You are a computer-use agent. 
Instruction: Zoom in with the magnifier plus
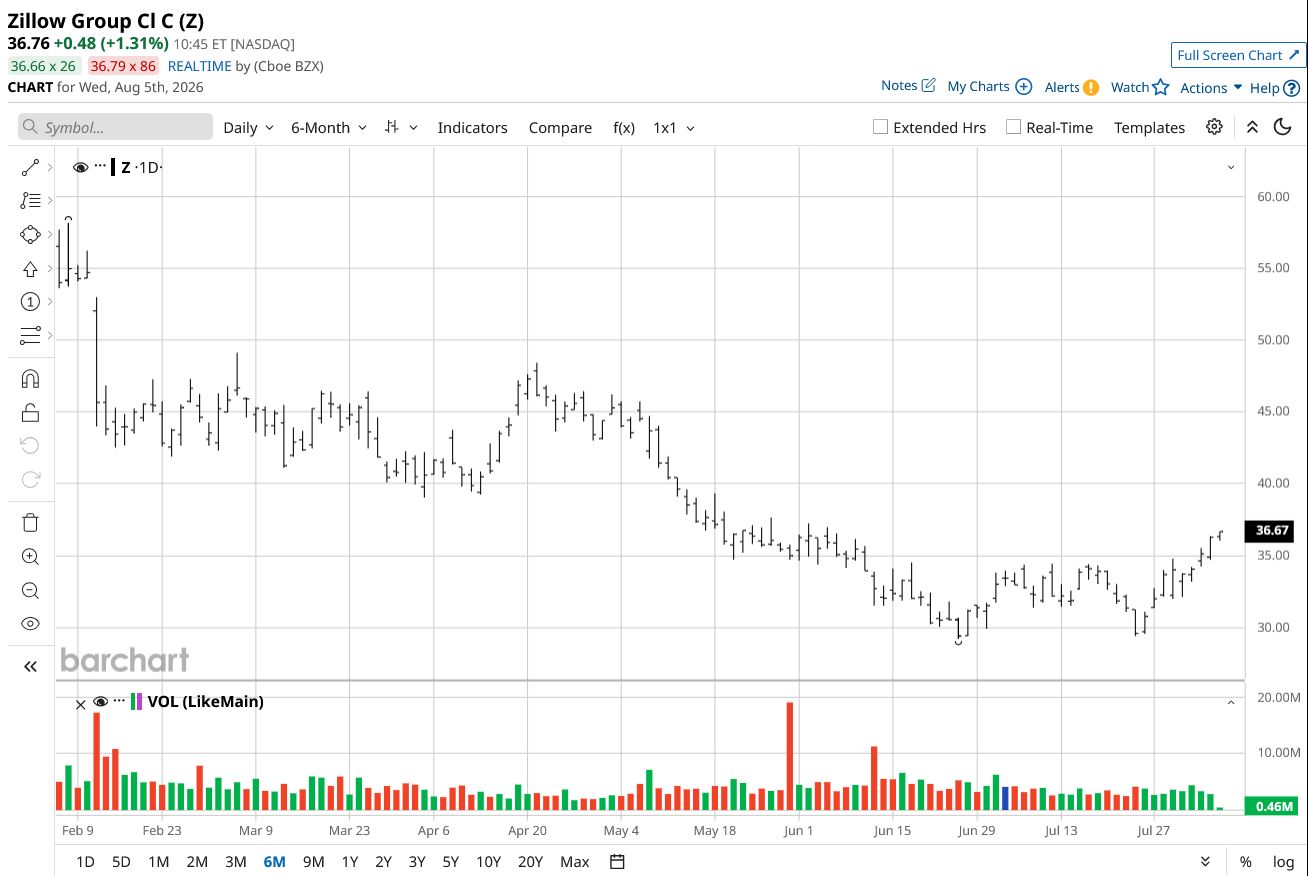click(x=30, y=557)
